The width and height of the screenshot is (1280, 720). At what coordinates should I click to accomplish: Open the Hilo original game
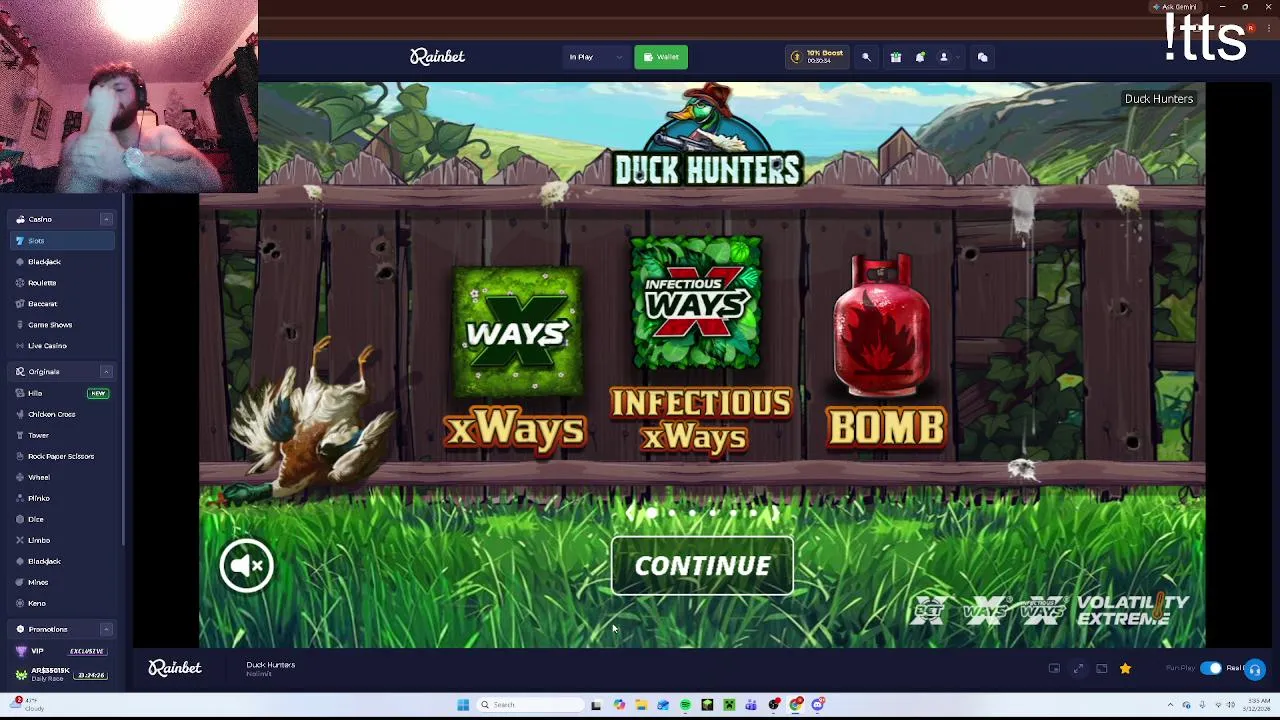click(x=62, y=394)
